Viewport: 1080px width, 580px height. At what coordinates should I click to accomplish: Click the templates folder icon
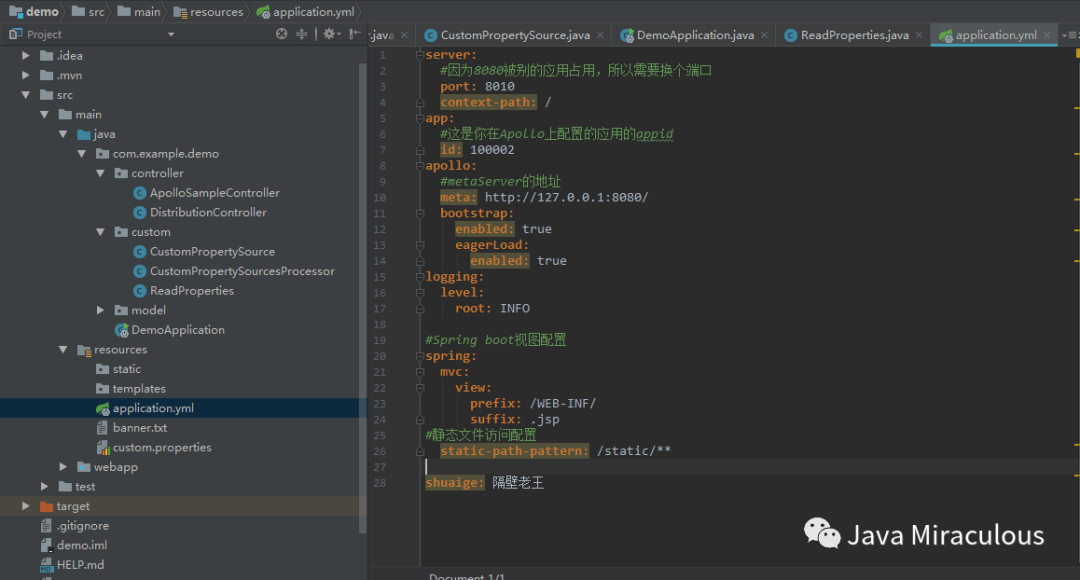(103, 389)
